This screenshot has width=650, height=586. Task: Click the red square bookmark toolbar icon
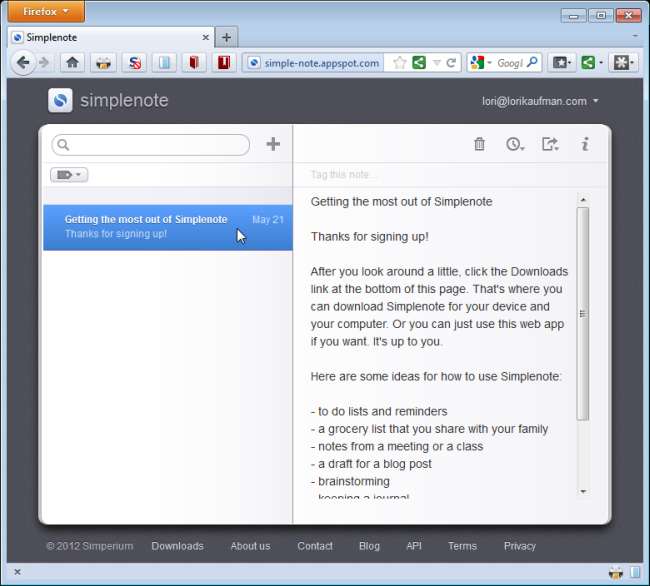[x=224, y=63]
